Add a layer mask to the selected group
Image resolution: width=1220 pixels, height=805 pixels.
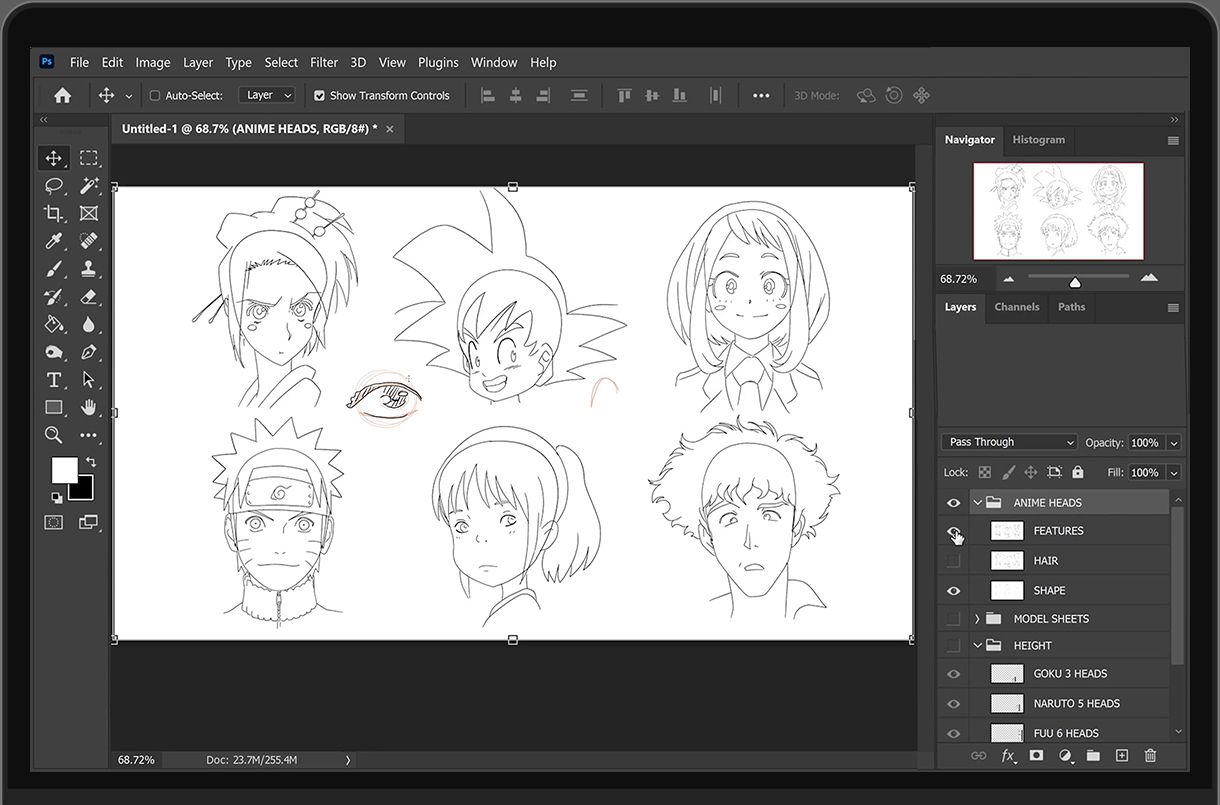click(1036, 755)
